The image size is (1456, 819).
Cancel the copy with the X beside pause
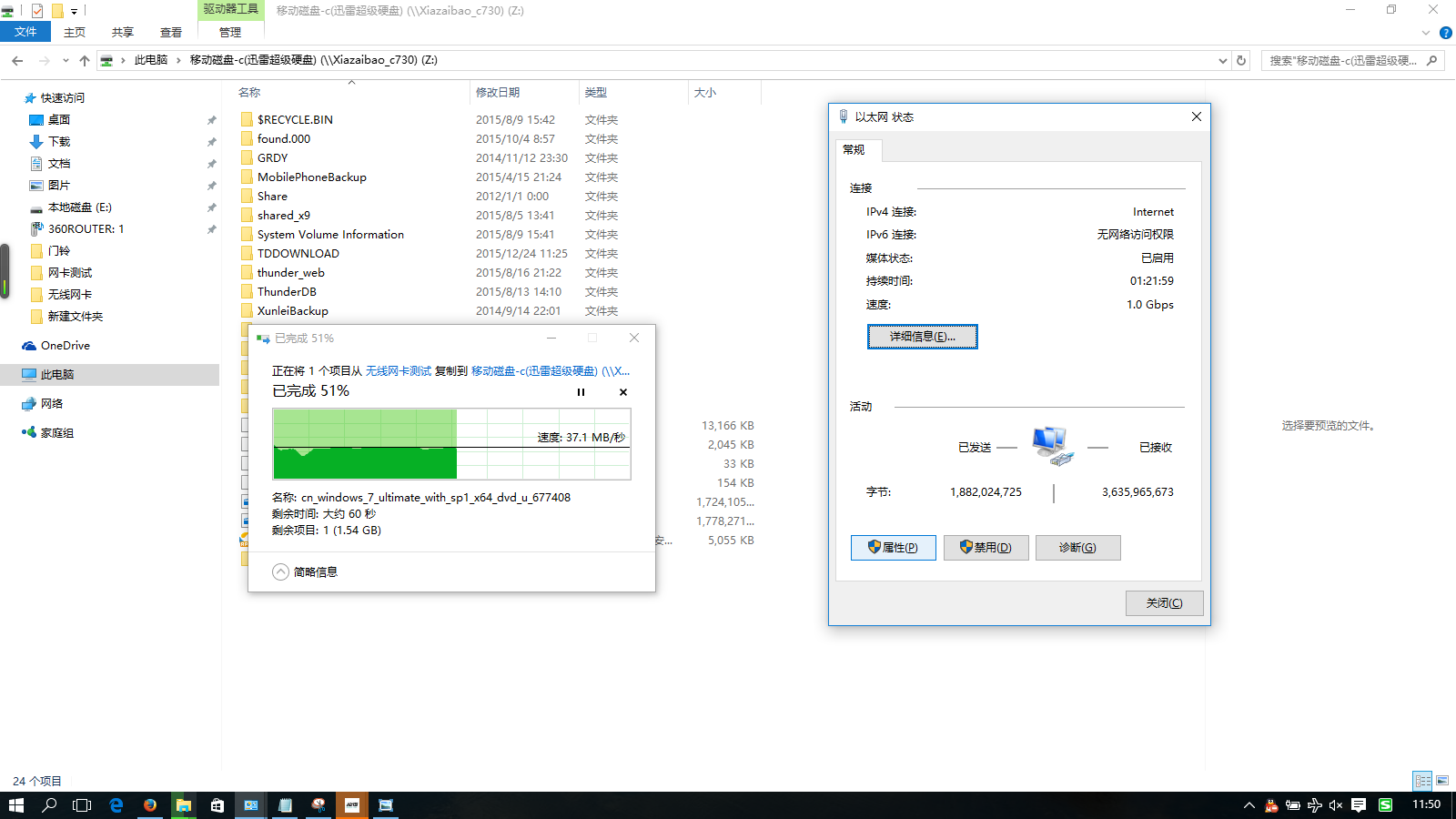pos(623,392)
